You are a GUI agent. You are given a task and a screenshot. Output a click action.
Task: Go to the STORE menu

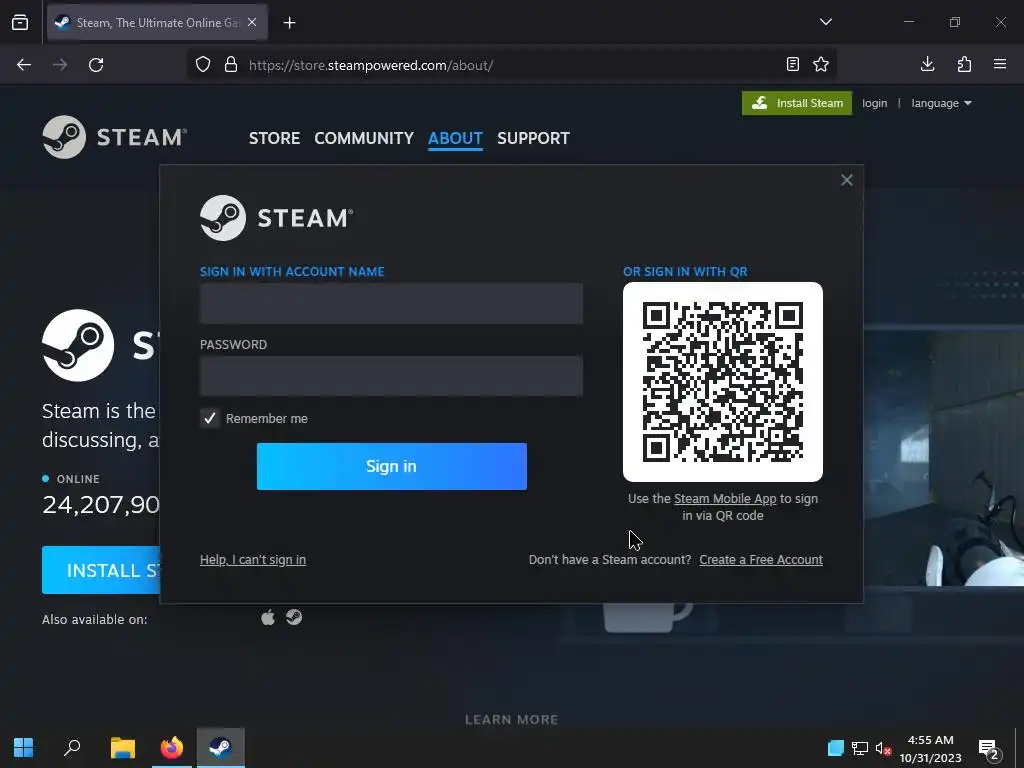tap(274, 138)
